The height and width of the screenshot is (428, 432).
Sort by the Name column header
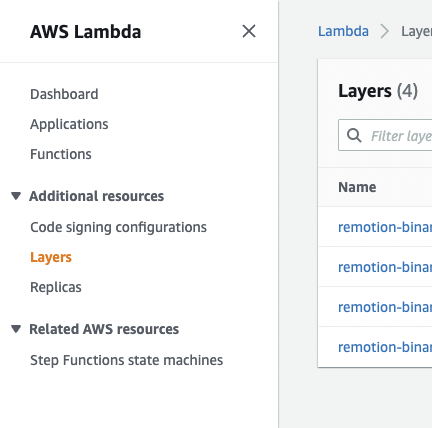click(357, 187)
